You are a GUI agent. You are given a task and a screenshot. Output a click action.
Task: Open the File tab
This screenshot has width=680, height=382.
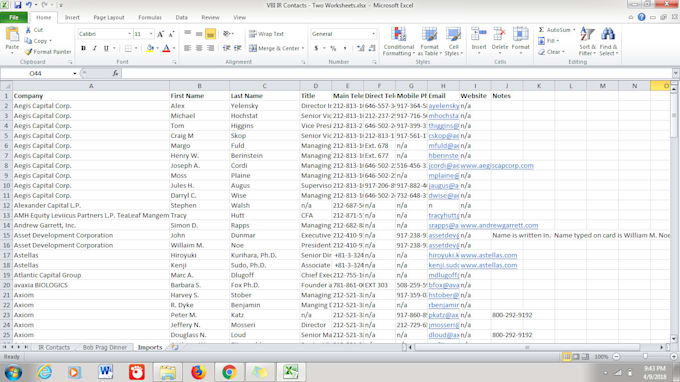tap(14, 17)
